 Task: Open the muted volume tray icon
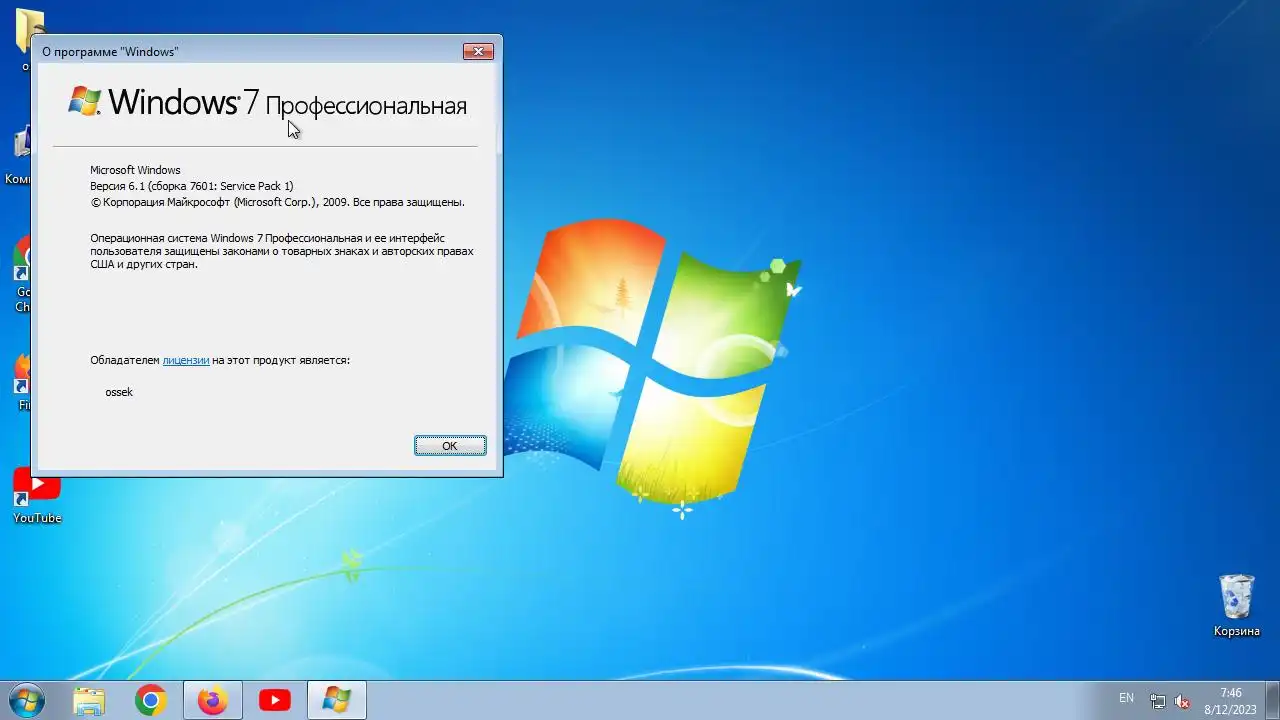1182,701
